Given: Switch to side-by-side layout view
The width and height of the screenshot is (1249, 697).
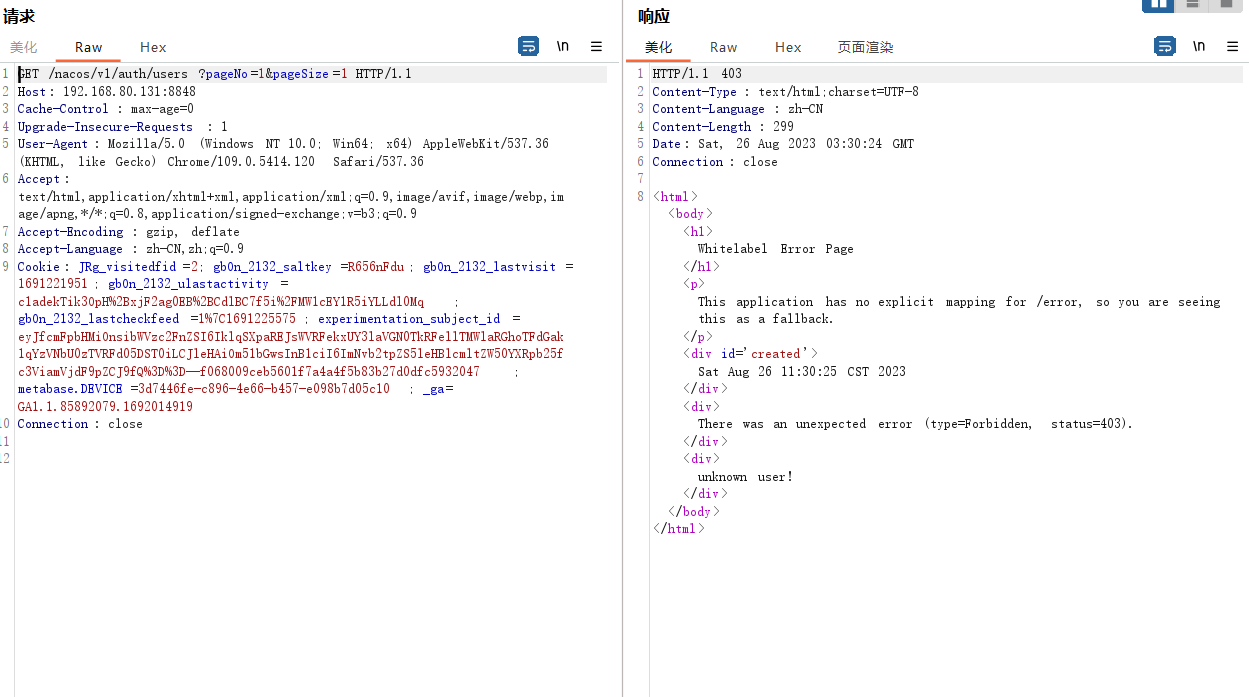Looking at the screenshot, I should (x=1158, y=5).
